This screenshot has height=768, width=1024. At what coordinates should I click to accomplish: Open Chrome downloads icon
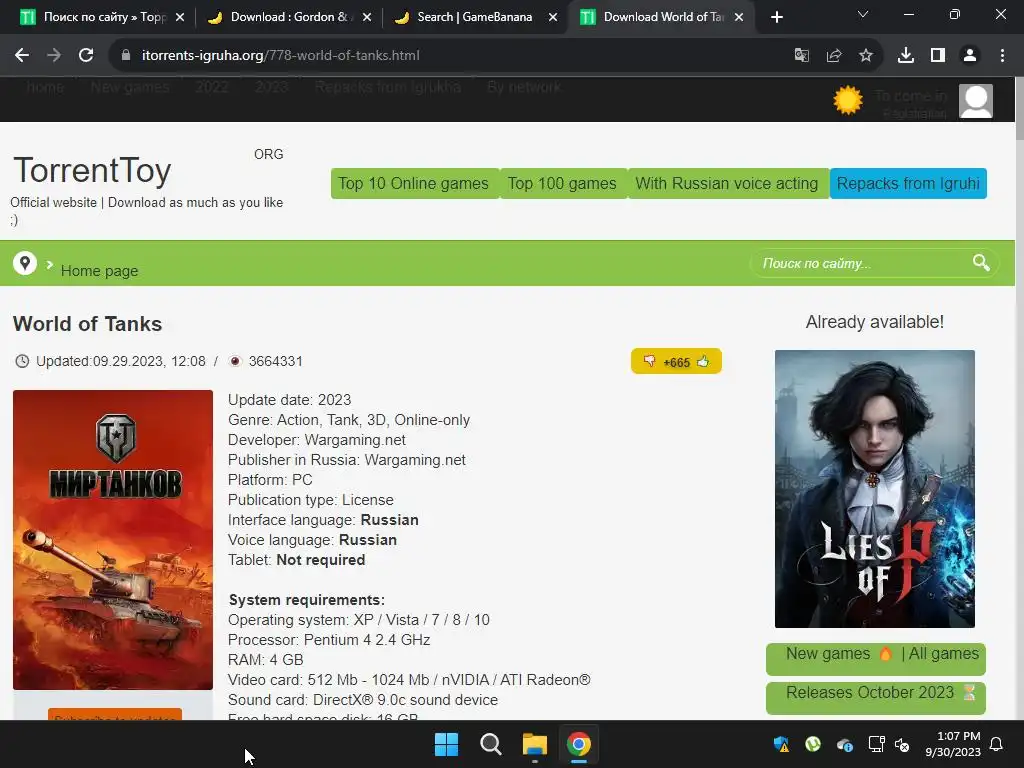click(905, 56)
